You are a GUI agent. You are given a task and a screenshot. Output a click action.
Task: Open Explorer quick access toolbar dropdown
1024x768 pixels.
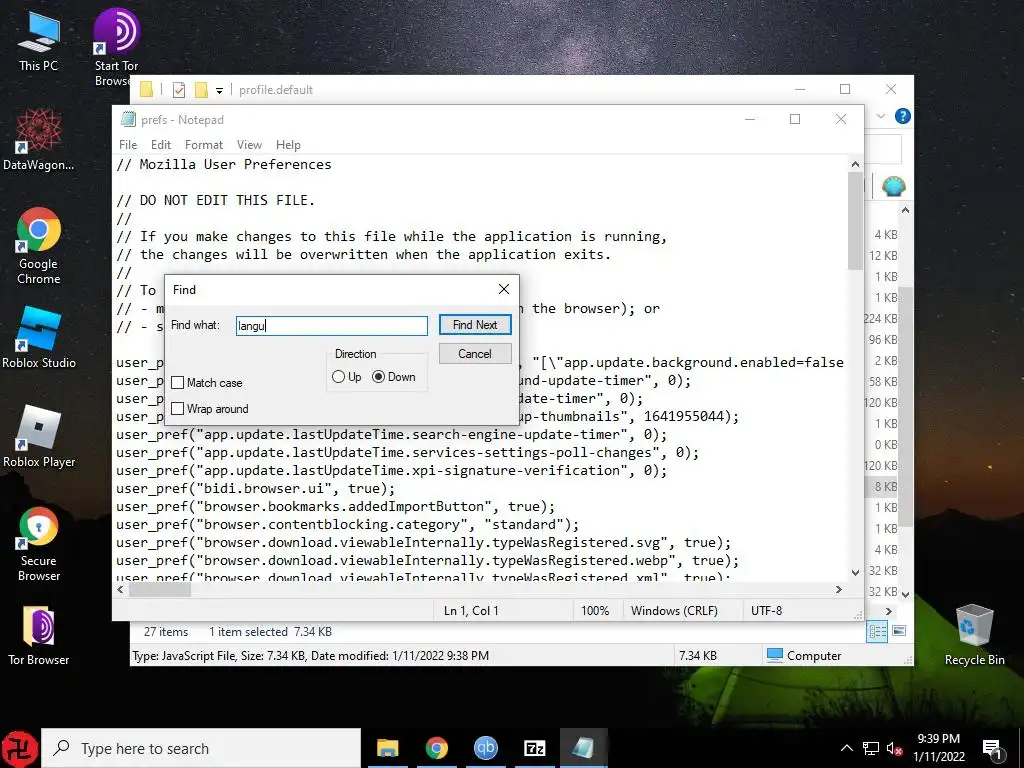(x=219, y=91)
